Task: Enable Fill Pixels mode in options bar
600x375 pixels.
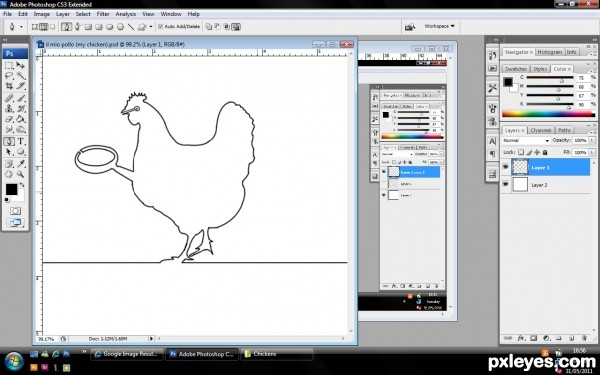Action: pyautogui.click(x=53, y=27)
